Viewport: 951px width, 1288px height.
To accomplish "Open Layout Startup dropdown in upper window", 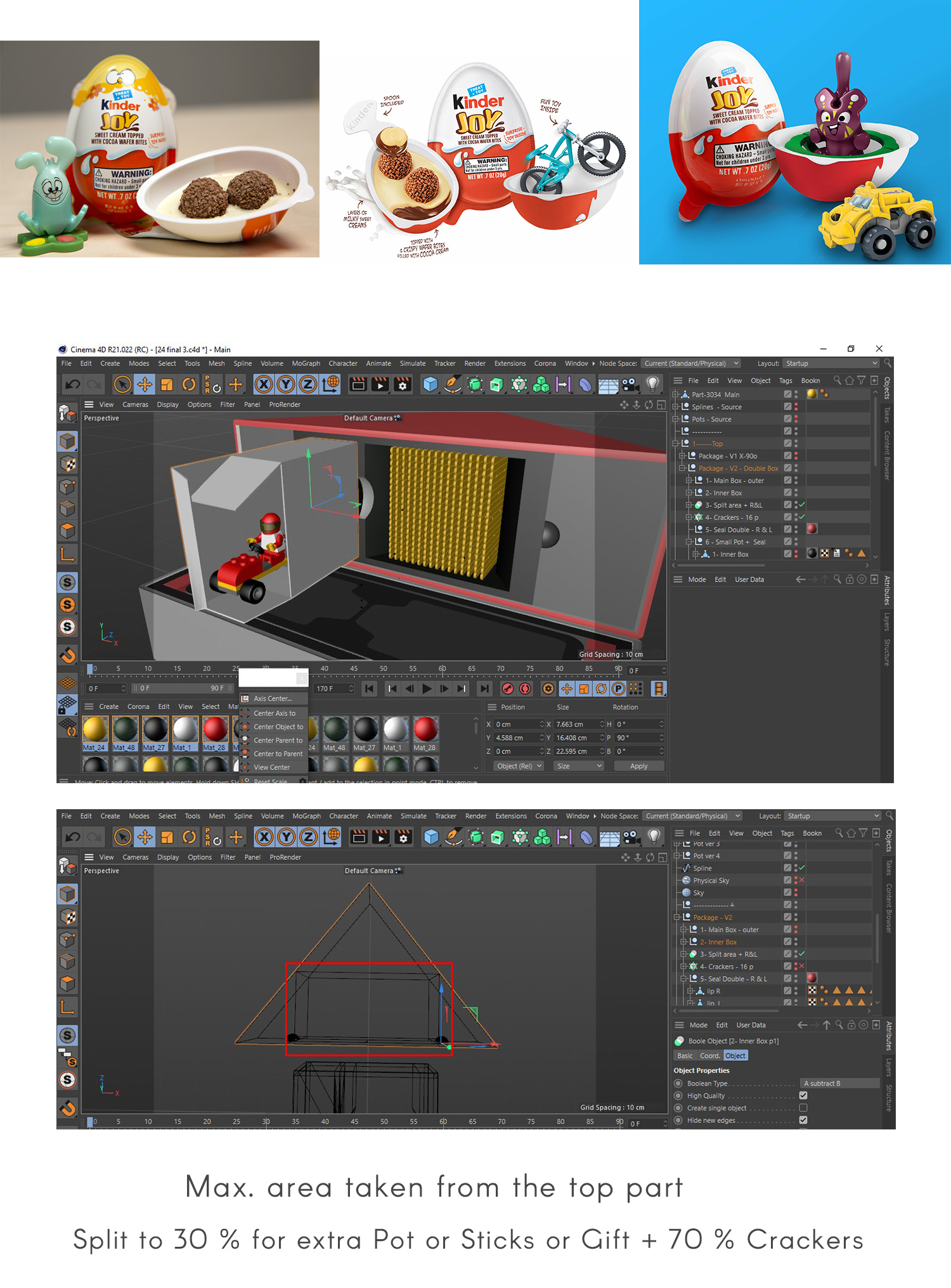I will pos(831,363).
